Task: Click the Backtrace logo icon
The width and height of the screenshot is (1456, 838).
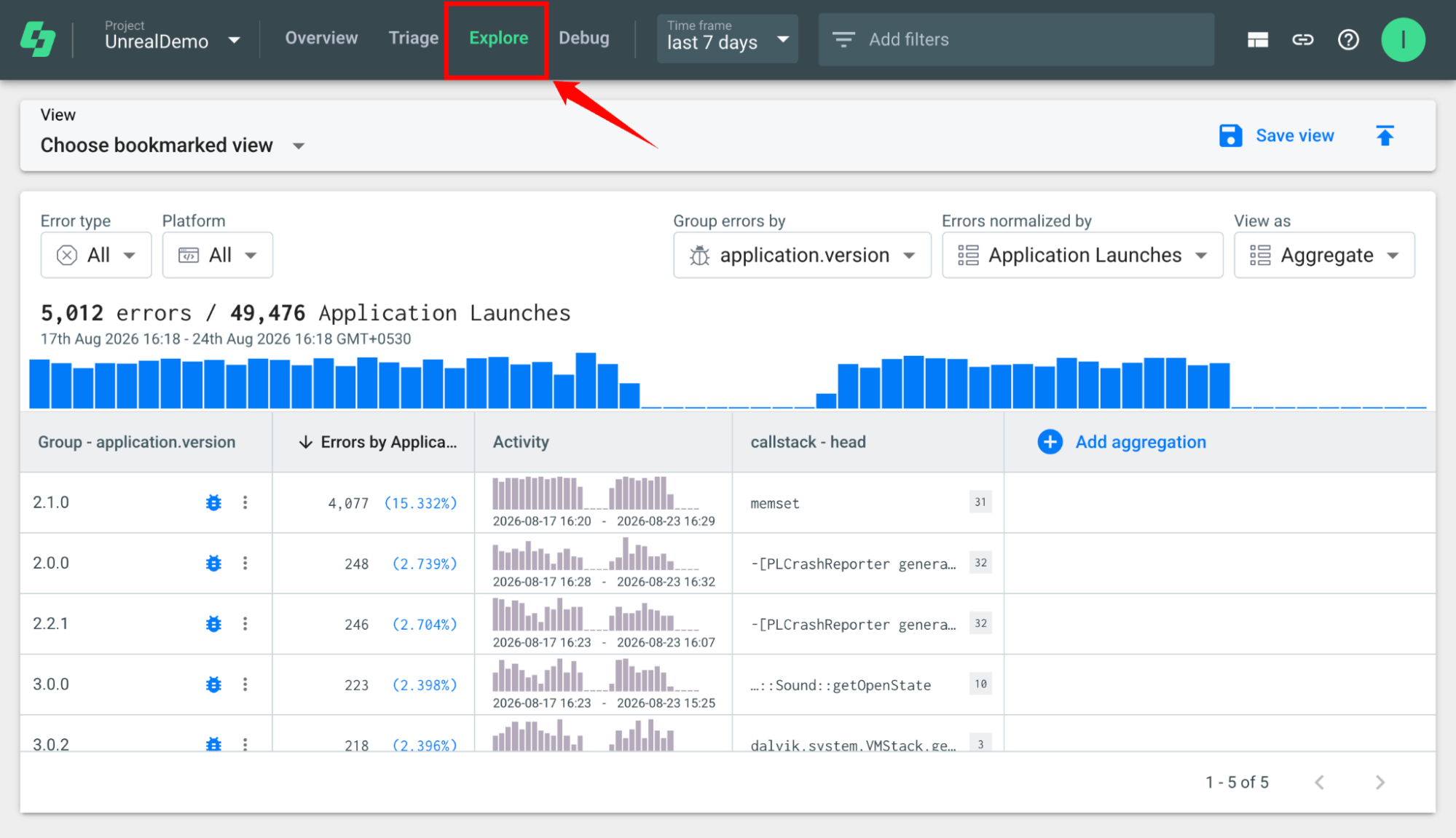Action: click(x=38, y=39)
